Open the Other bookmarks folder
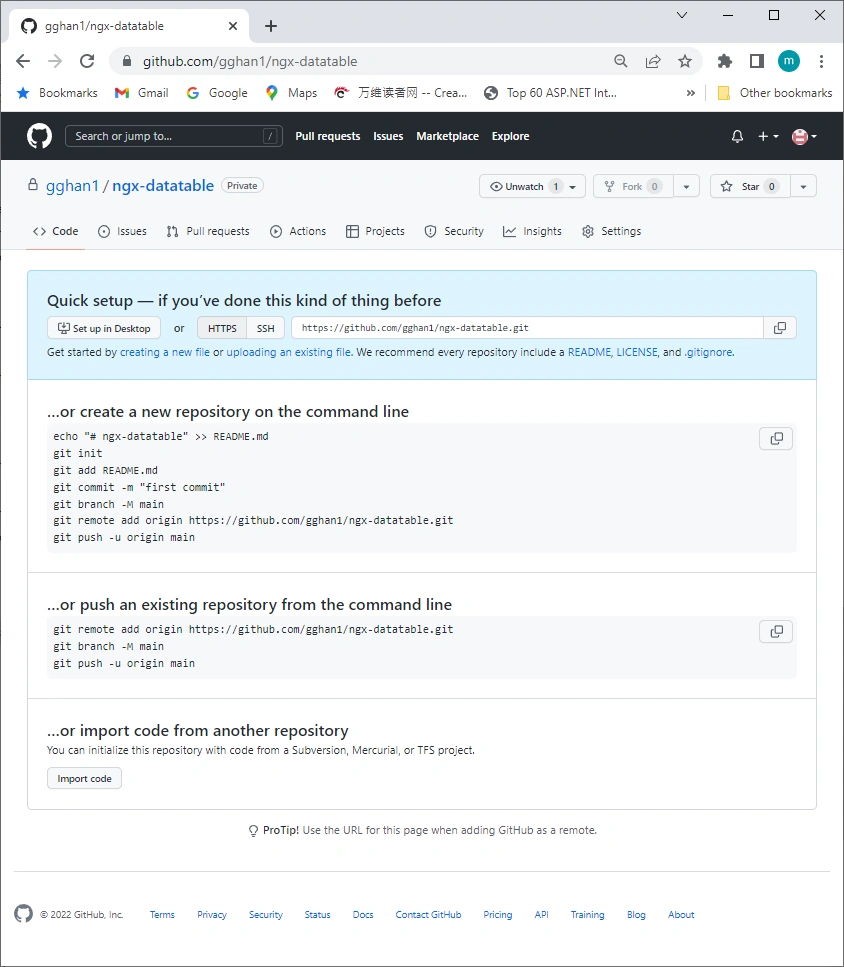844x967 pixels. coord(775,93)
